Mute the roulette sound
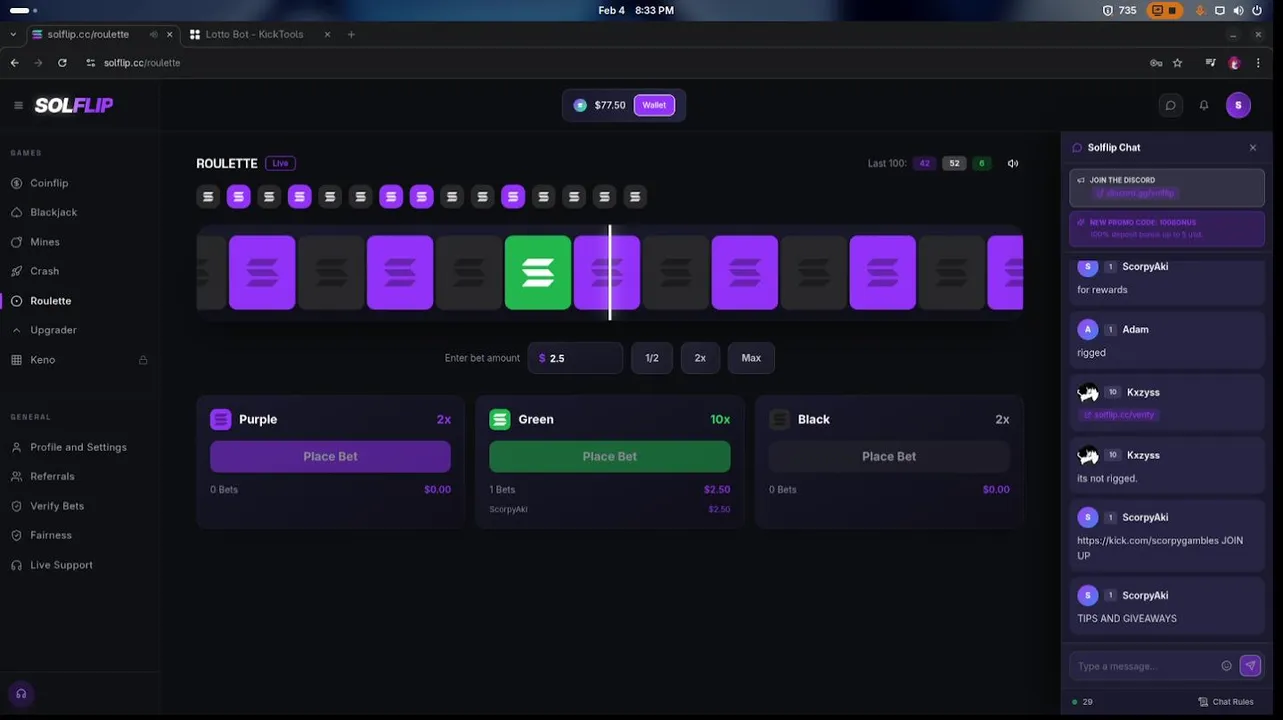Image resolution: width=1283 pixels, height=720 pixels. (x=1013, y=163)
